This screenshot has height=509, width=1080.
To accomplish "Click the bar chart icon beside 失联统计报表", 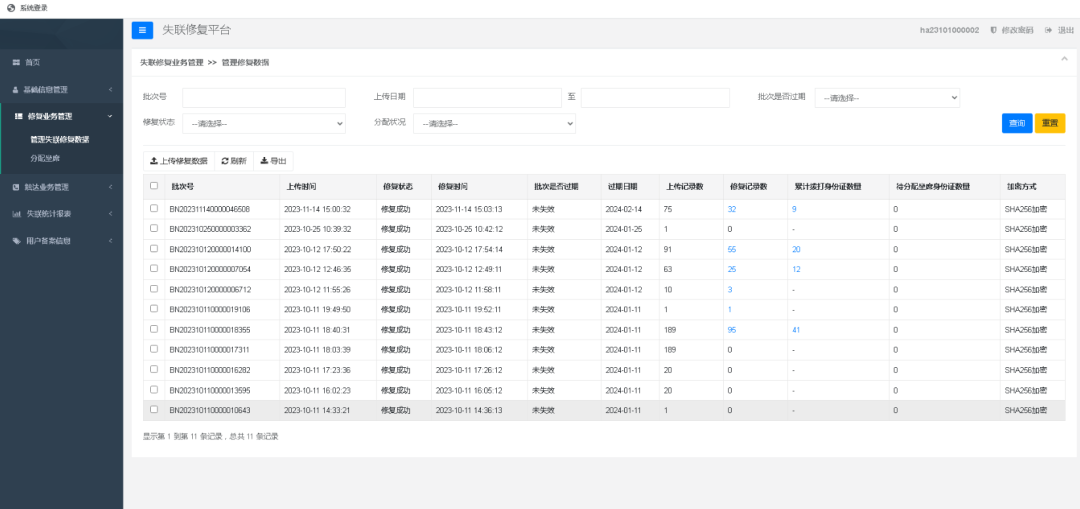I will point(16,214).
